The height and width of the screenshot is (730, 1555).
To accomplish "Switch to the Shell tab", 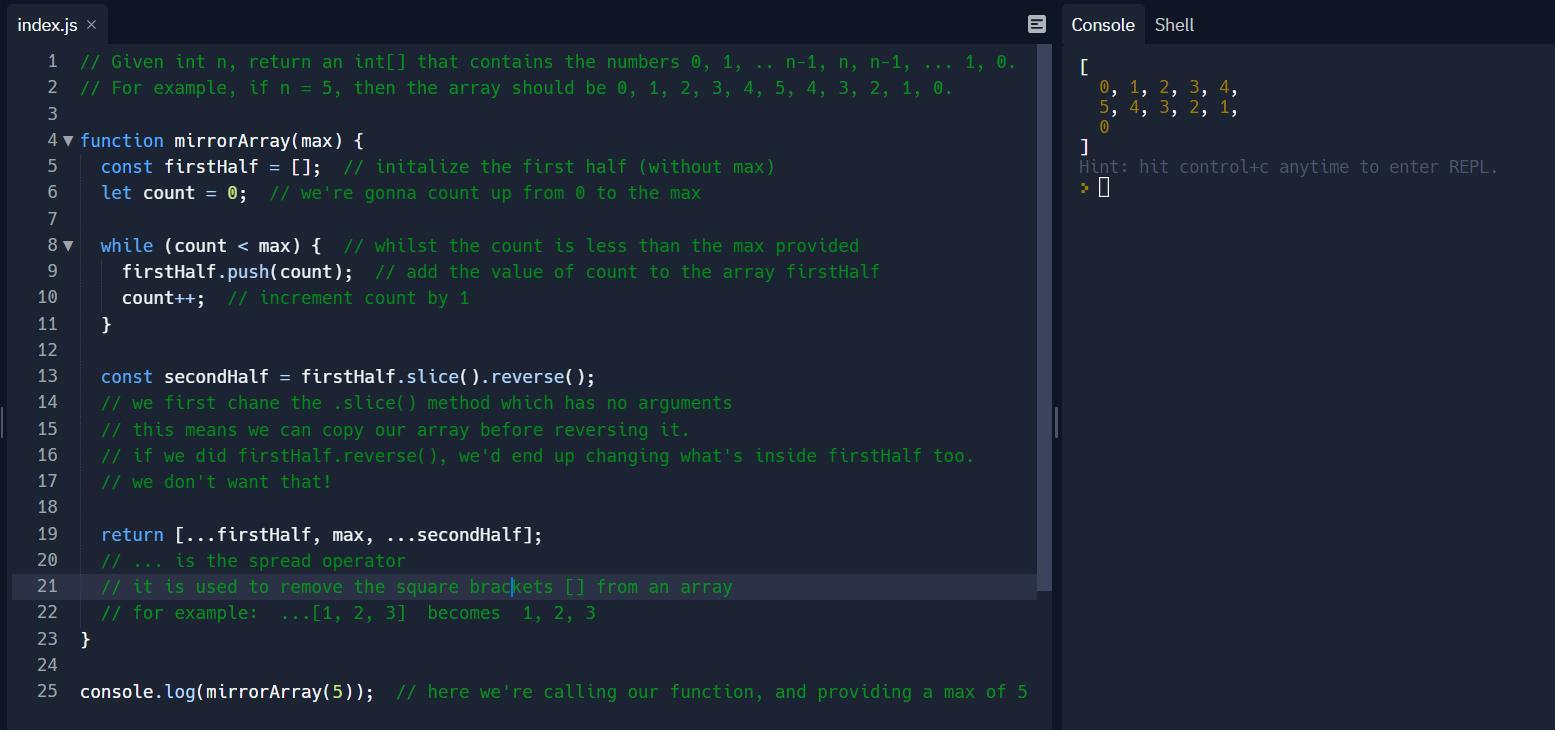I will tap(1174, 25).
